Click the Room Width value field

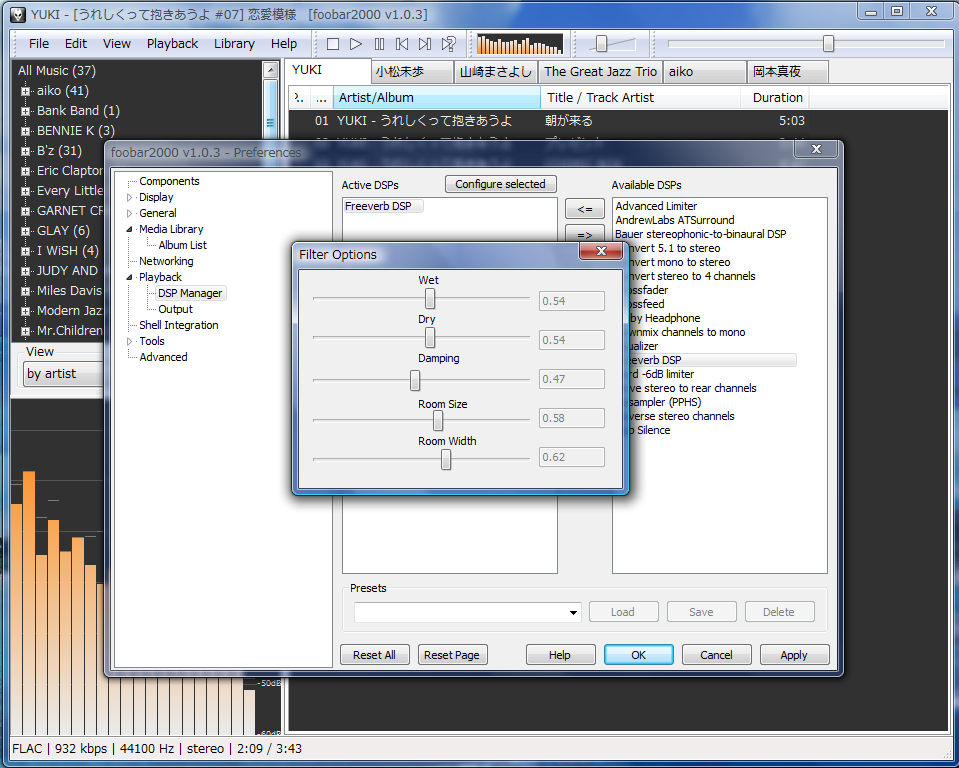[x=571, y=457]
